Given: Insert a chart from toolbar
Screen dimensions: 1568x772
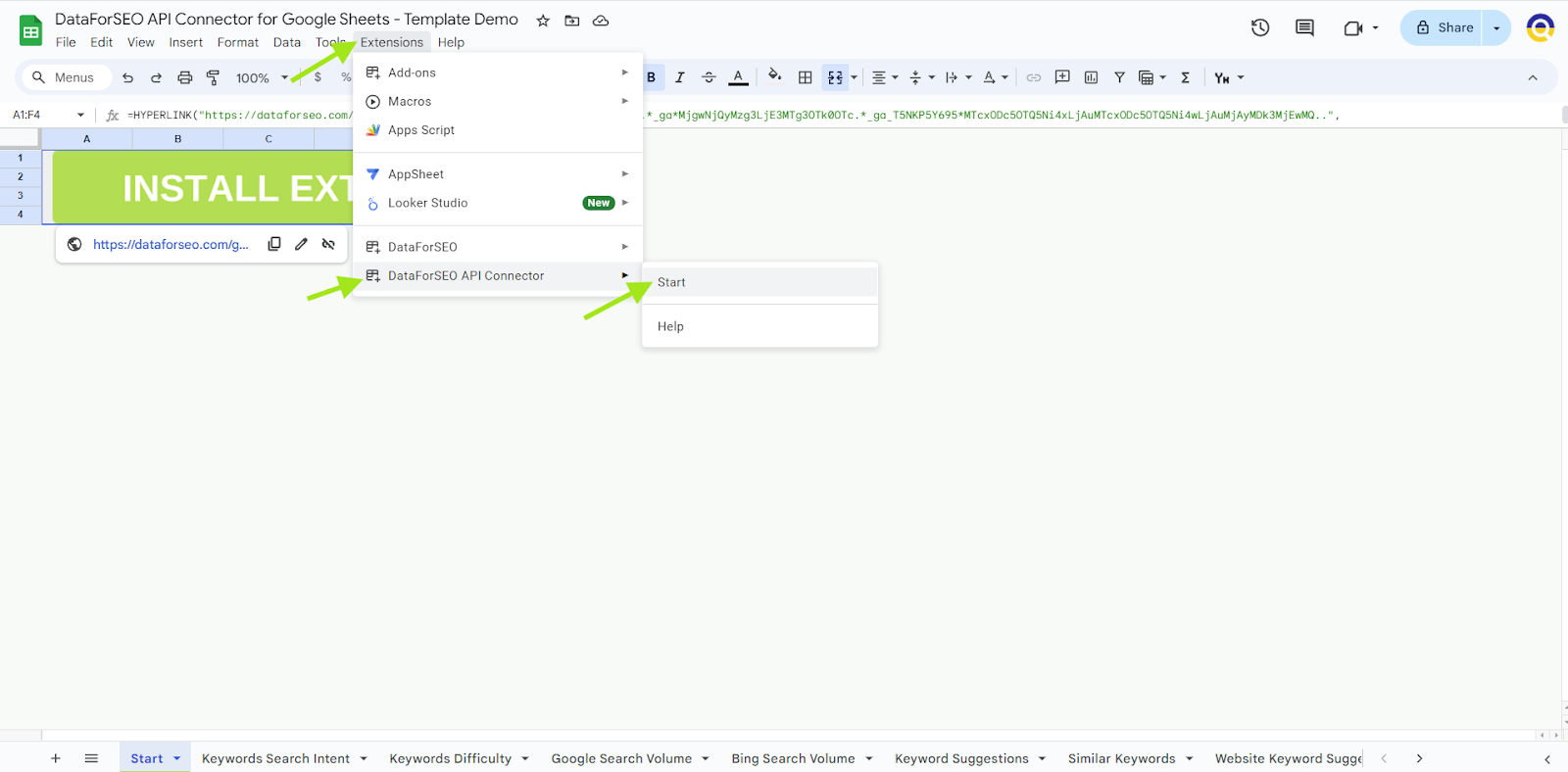Looking at the screenshot, I should coord(1091,77).
